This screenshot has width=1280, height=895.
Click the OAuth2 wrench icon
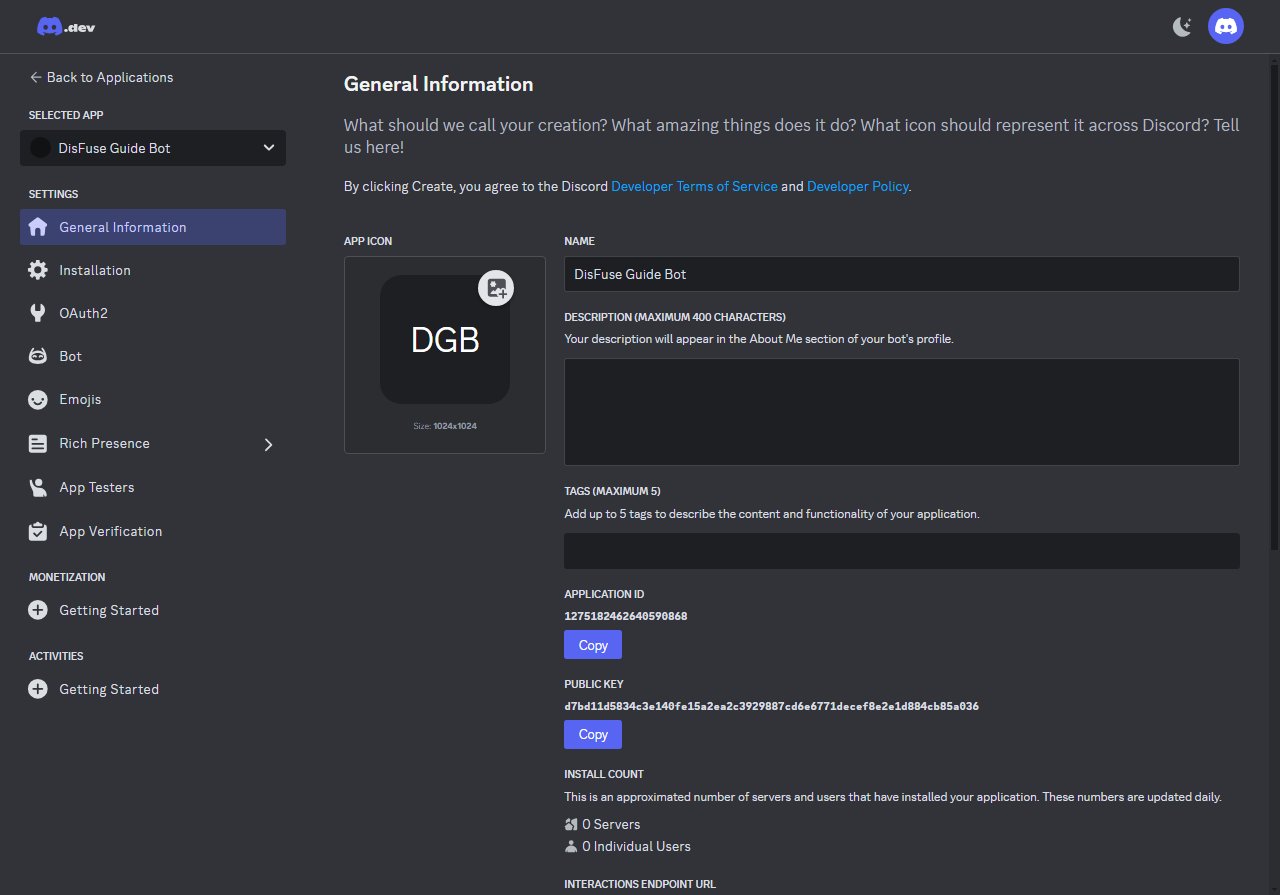point(38,313)
